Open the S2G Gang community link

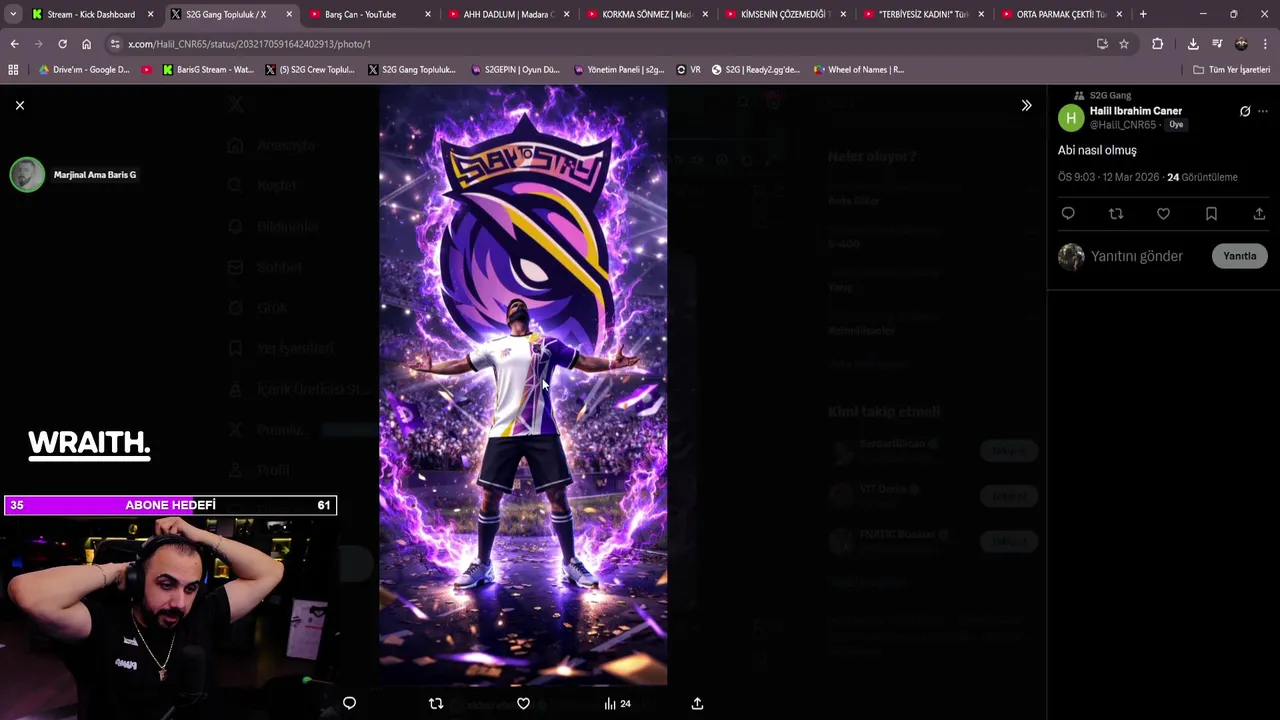click(1110, 95)
